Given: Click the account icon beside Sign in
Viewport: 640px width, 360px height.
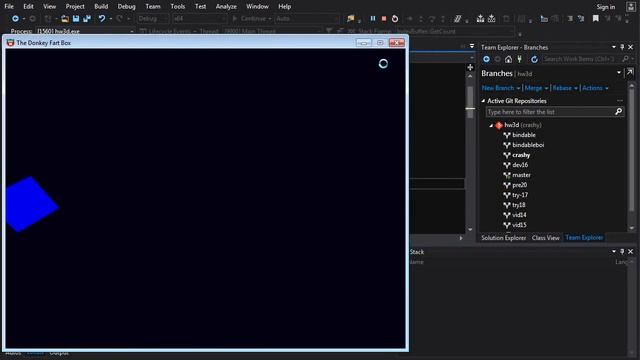Looking at the screenshot, I should [x=631, y=7].
